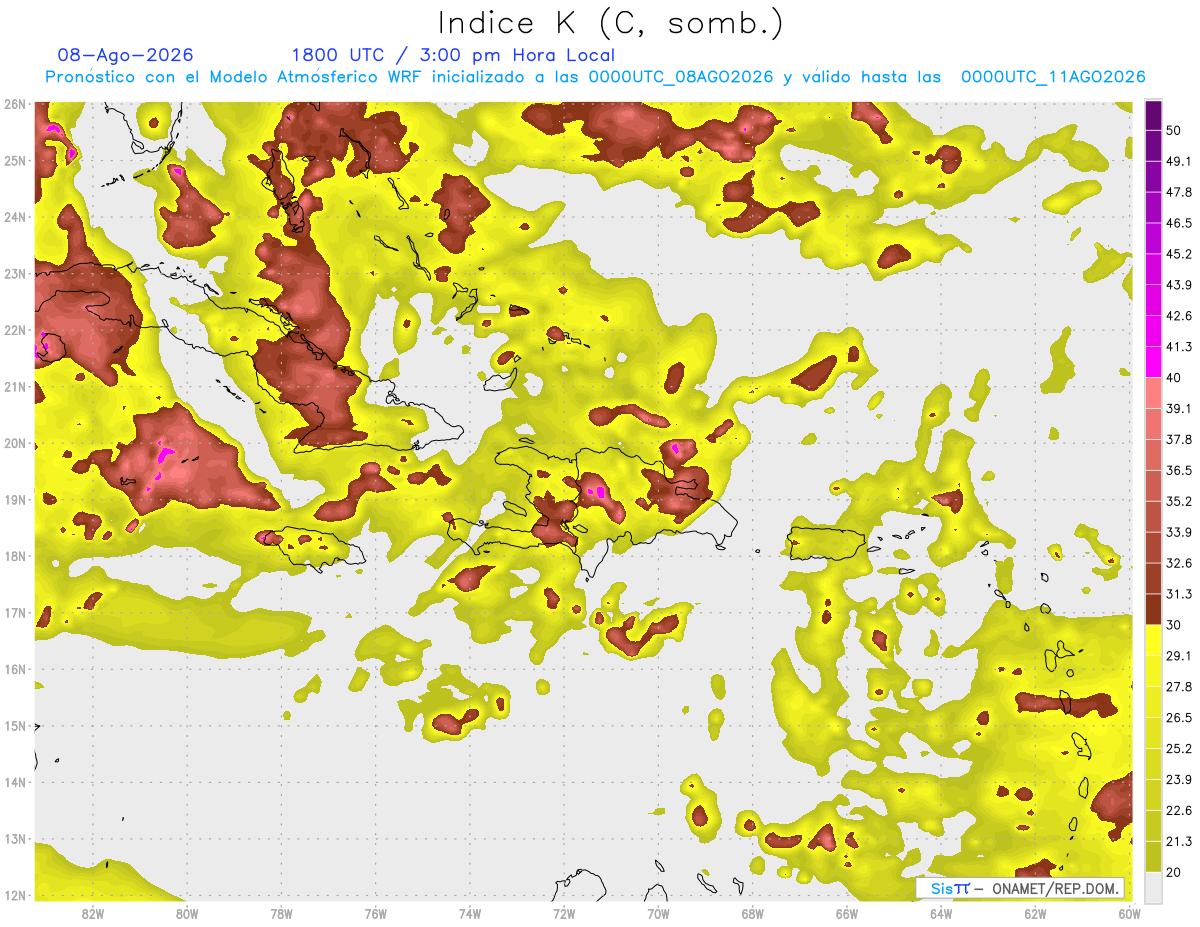Click the yellow color band labeled 29.1
This screenshot has height=927, width=1200.
click(x=1153, y=640)
